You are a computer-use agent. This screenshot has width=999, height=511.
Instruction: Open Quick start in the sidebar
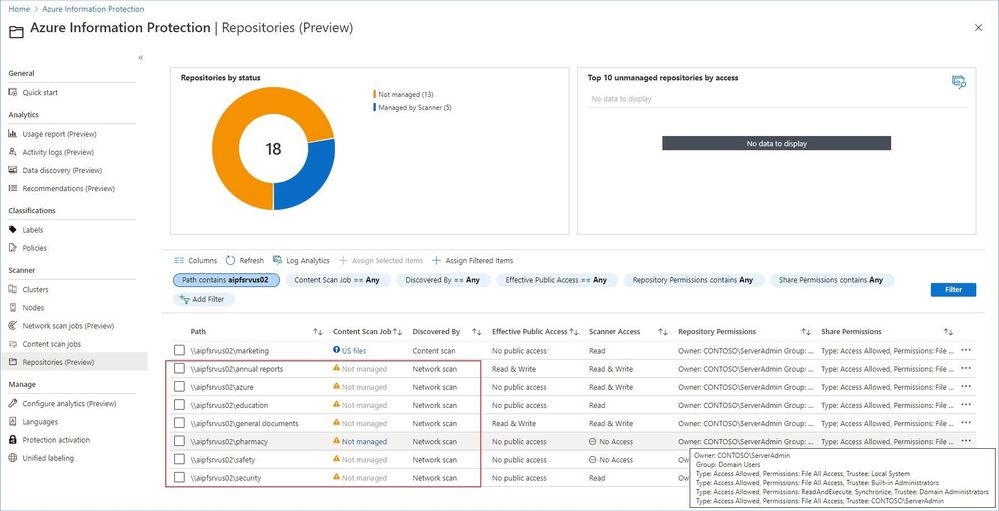[x=40, y=92]
